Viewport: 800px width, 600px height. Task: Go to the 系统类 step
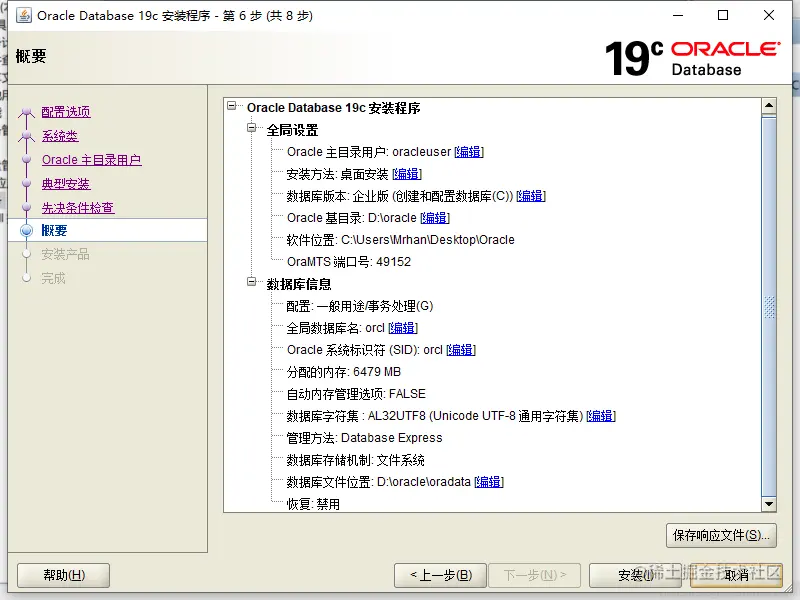point(60,136)
